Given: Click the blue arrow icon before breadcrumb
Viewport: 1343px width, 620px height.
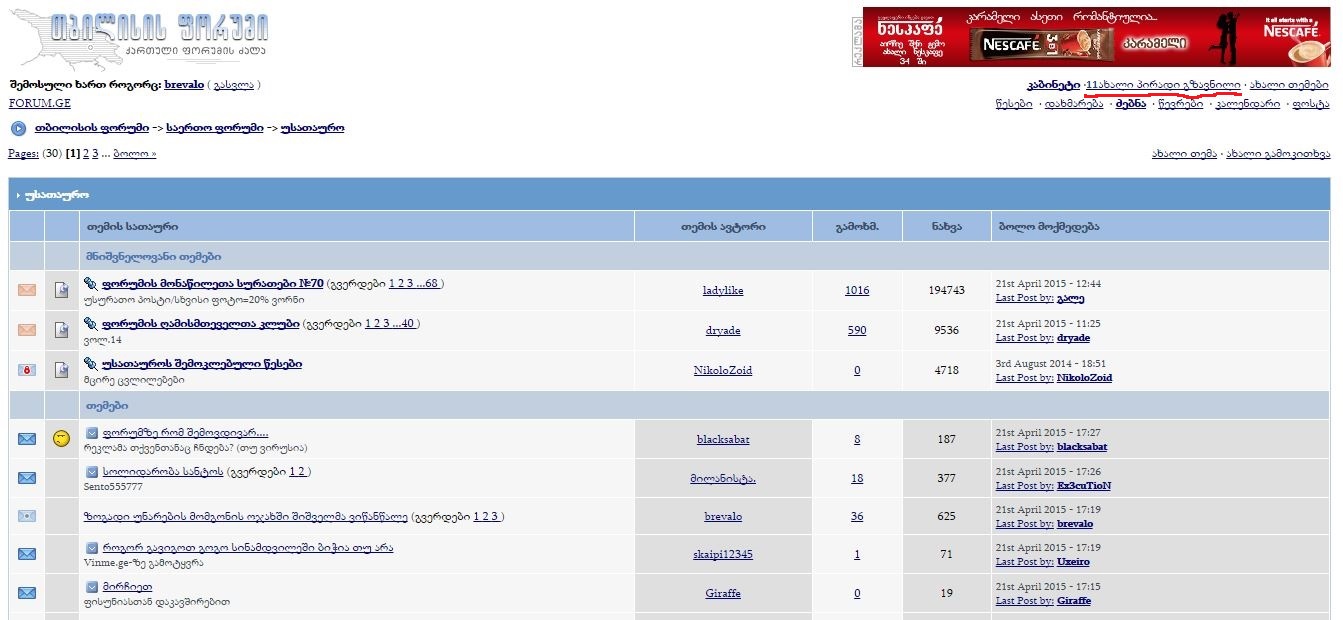Looking at the screenshot, I should (x=18, y=128).
